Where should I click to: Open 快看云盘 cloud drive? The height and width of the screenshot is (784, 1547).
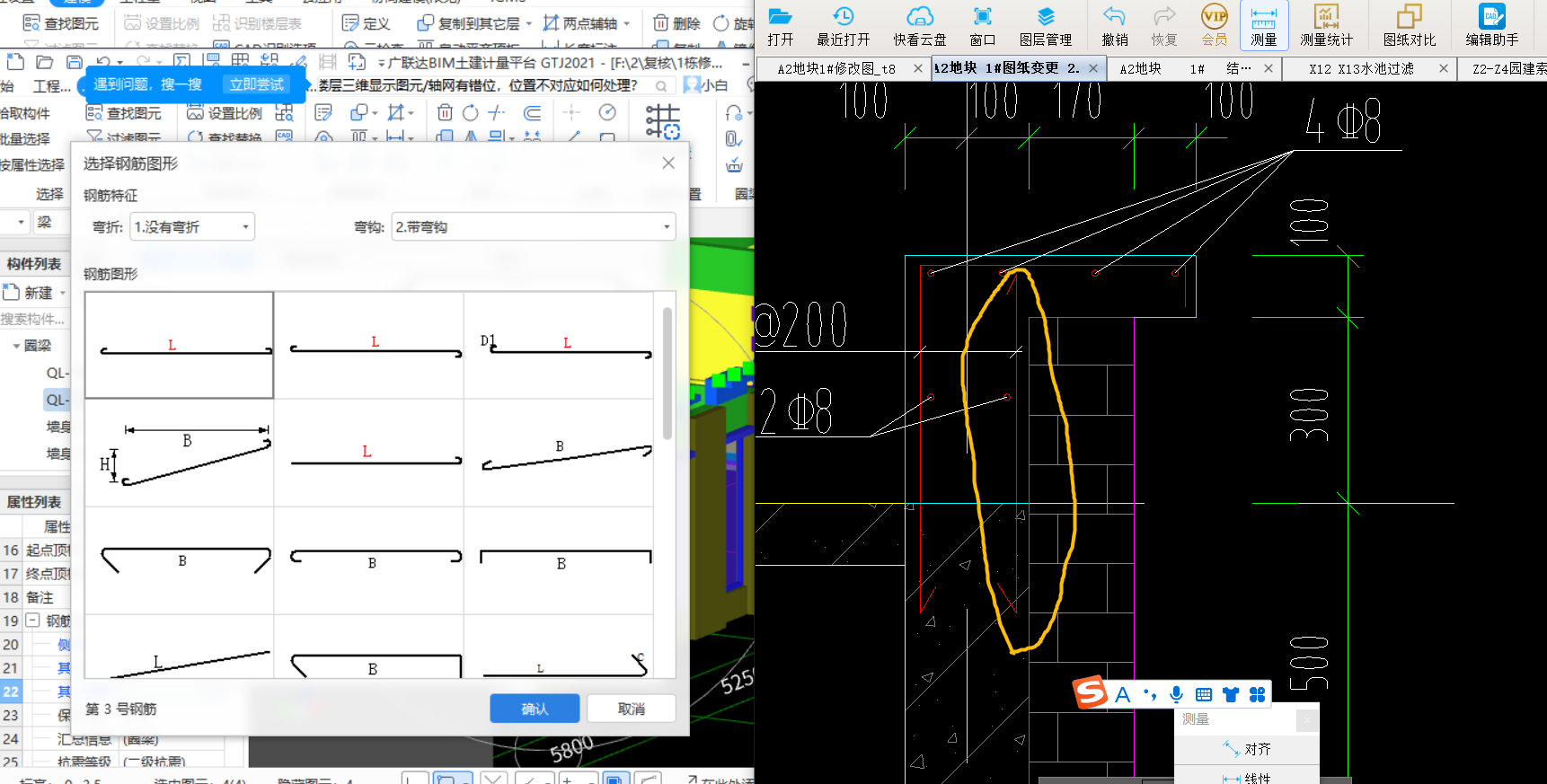[919, 26]
